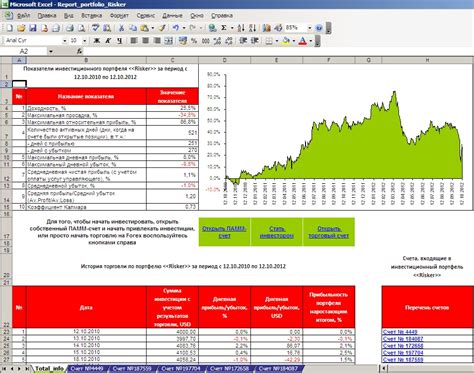
Task: Click the insert function fx button
Action: point(79,51)
